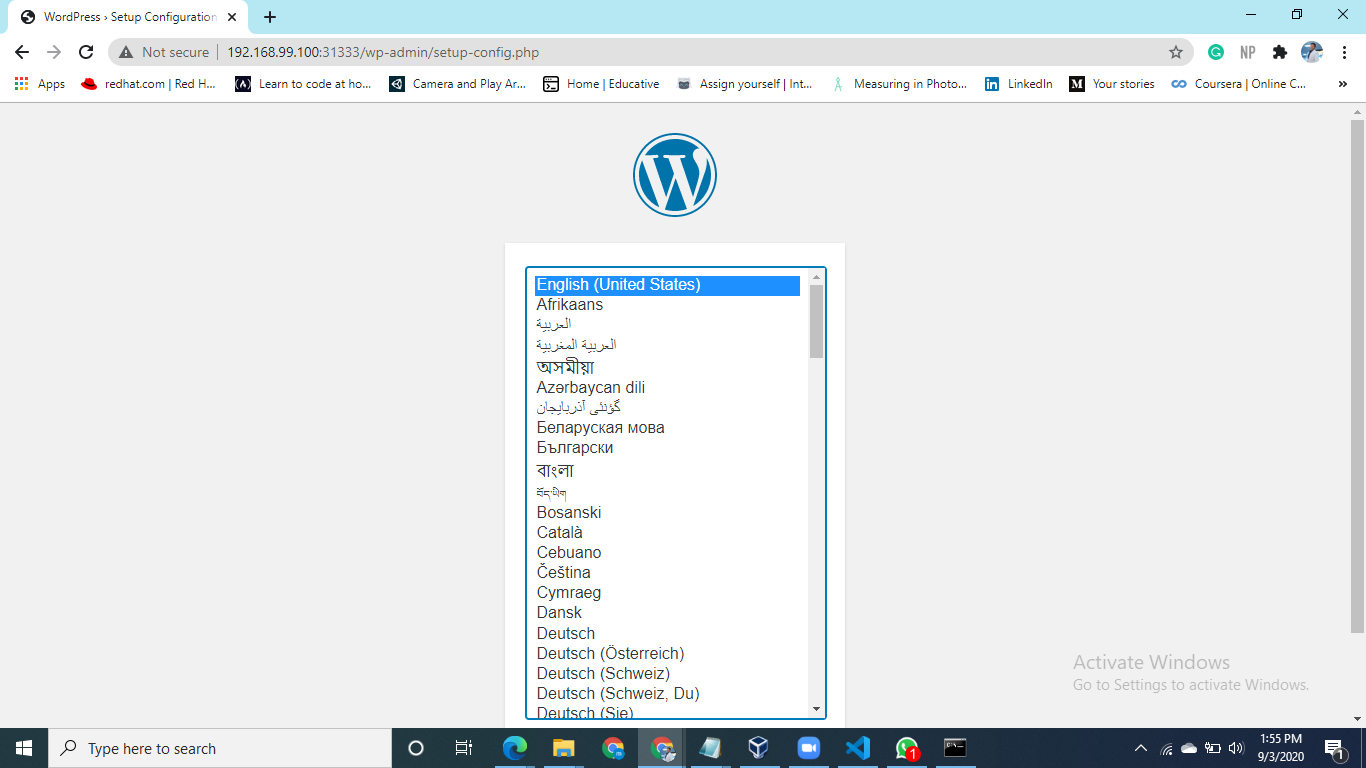
Task: Select Català language
Action: [667, 533]
